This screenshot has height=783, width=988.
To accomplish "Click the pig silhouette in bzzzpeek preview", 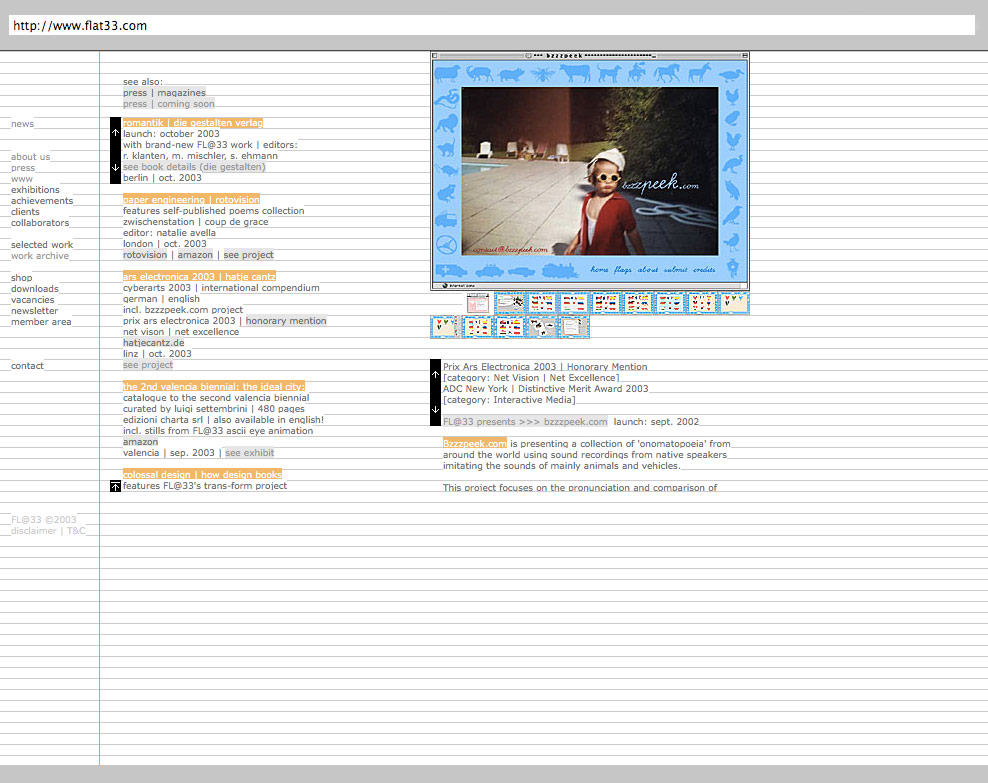I will (511, 75).
